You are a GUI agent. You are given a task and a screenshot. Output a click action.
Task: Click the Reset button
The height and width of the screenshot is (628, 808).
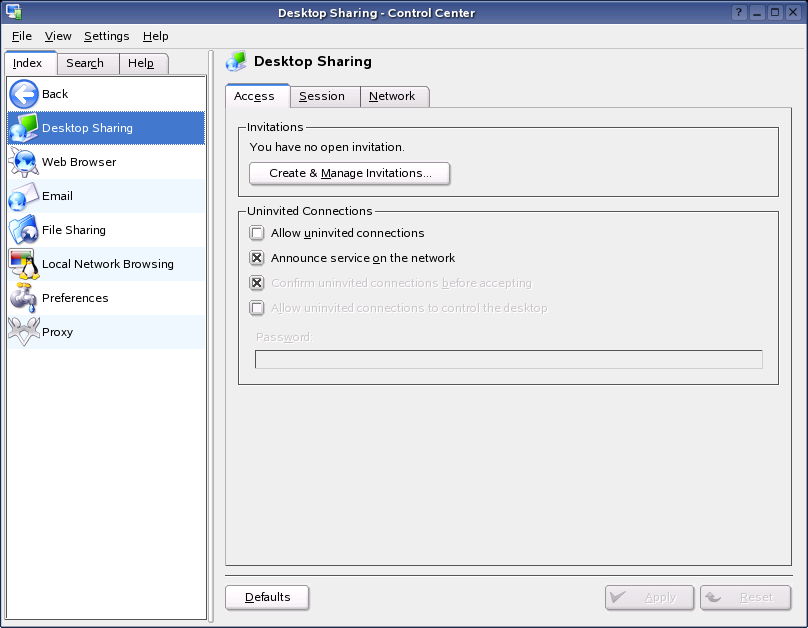tap(745, 597)
